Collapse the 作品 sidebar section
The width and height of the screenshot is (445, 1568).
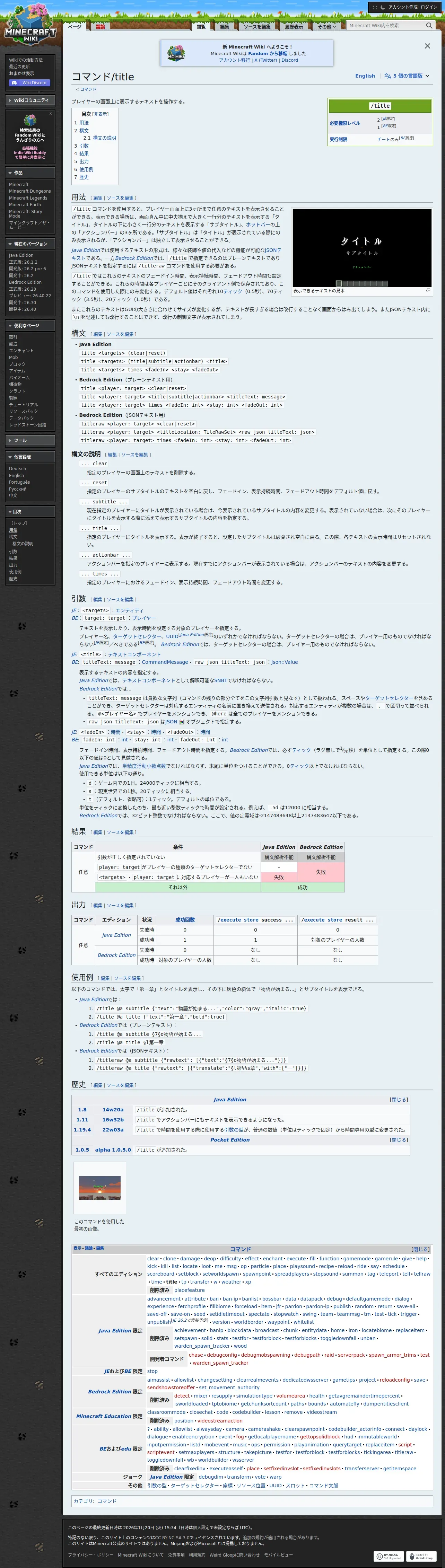click(x=30, y=173)
